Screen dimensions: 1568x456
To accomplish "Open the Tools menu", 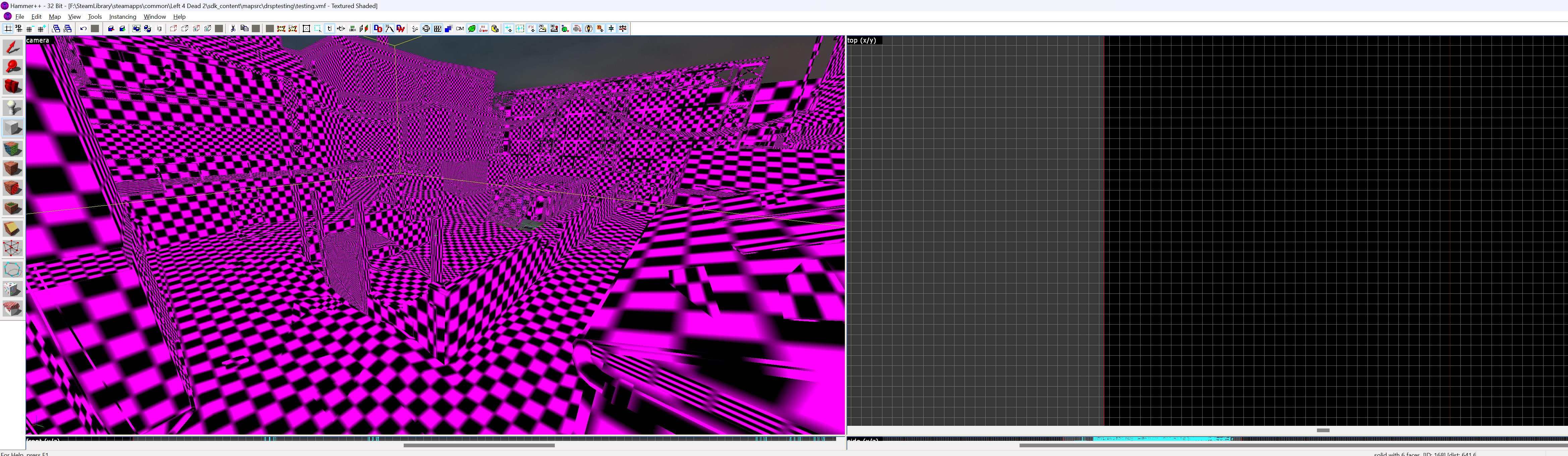I will click(94, 16).
